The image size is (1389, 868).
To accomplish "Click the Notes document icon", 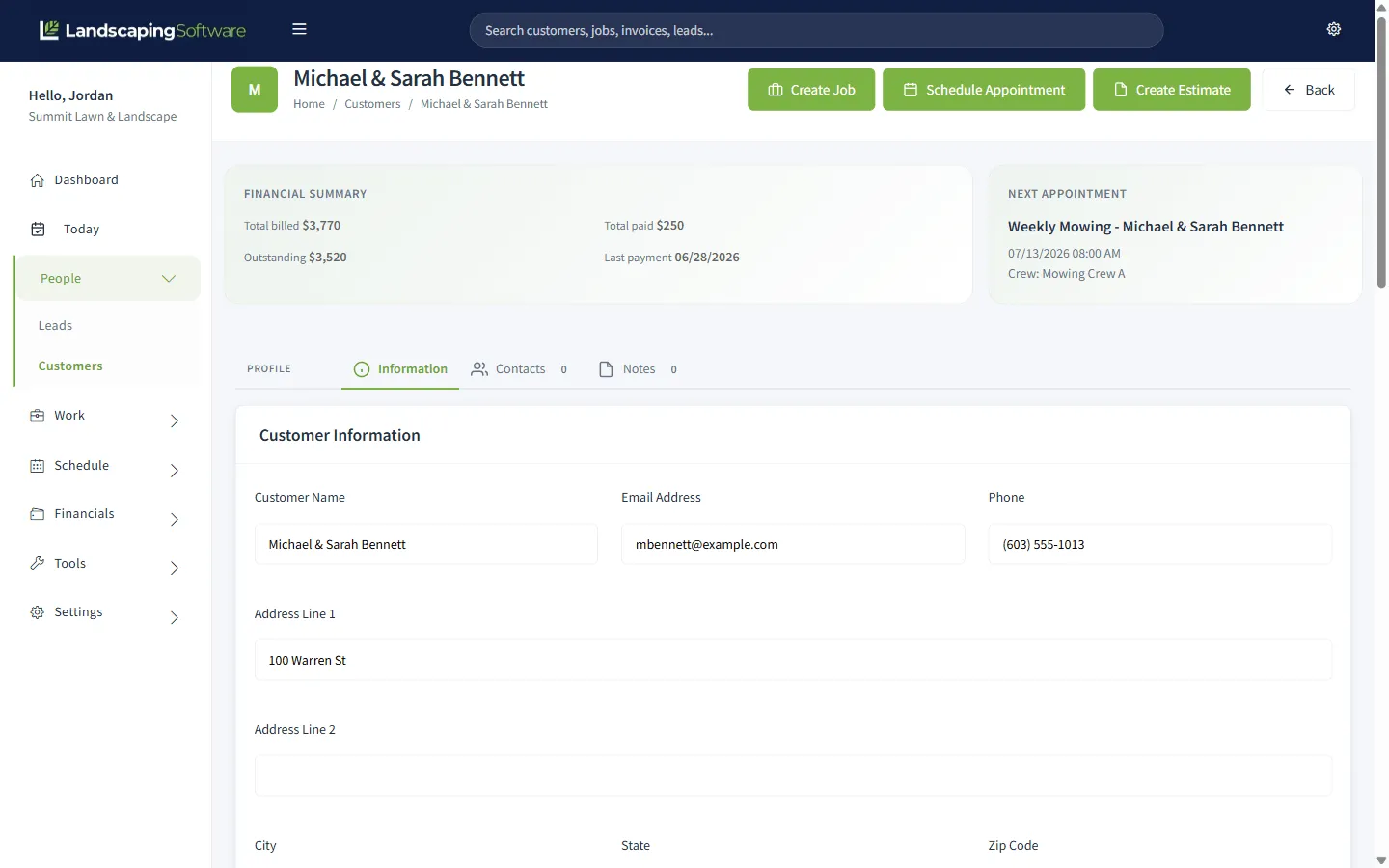I will point(606,369).
